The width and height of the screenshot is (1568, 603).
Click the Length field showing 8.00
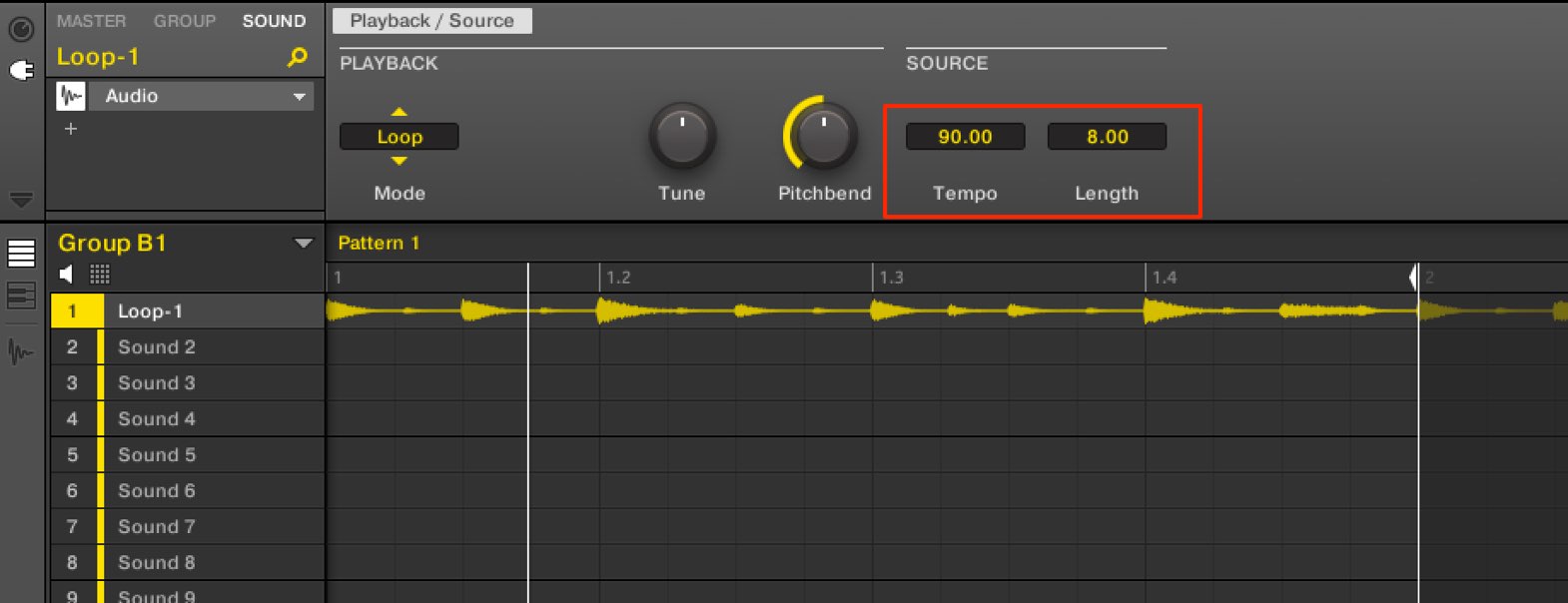pyautogui.click(x=1107, y=137)
